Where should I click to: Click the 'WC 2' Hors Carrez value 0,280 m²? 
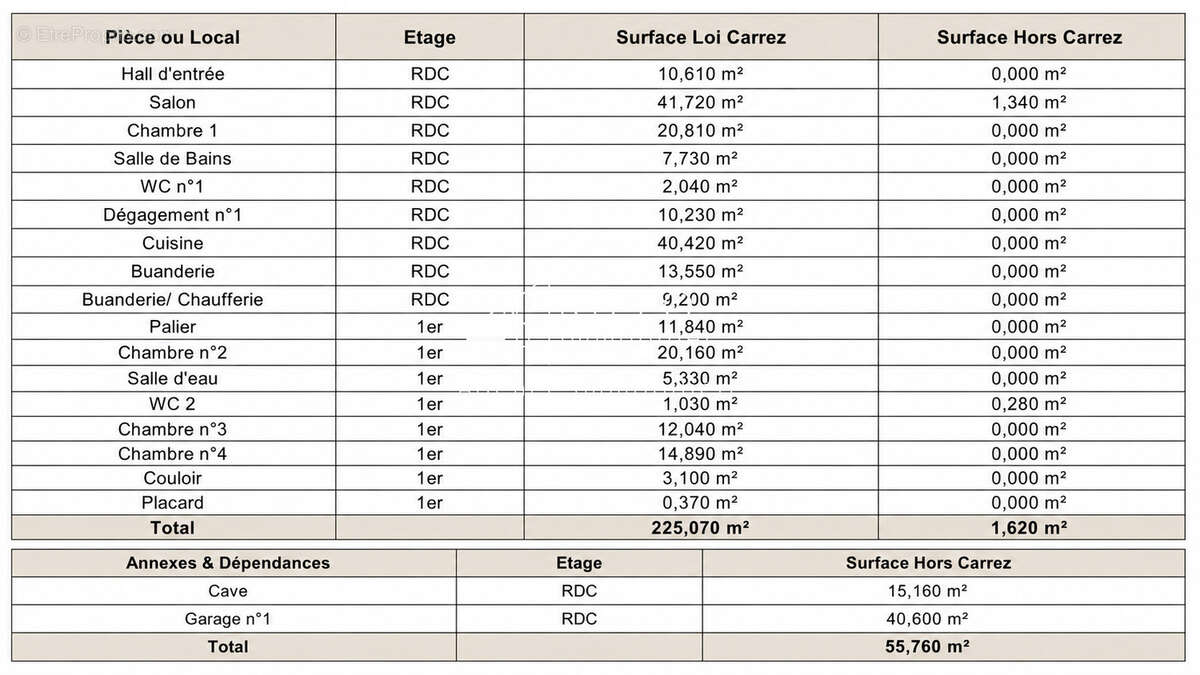click(1029, 403)
